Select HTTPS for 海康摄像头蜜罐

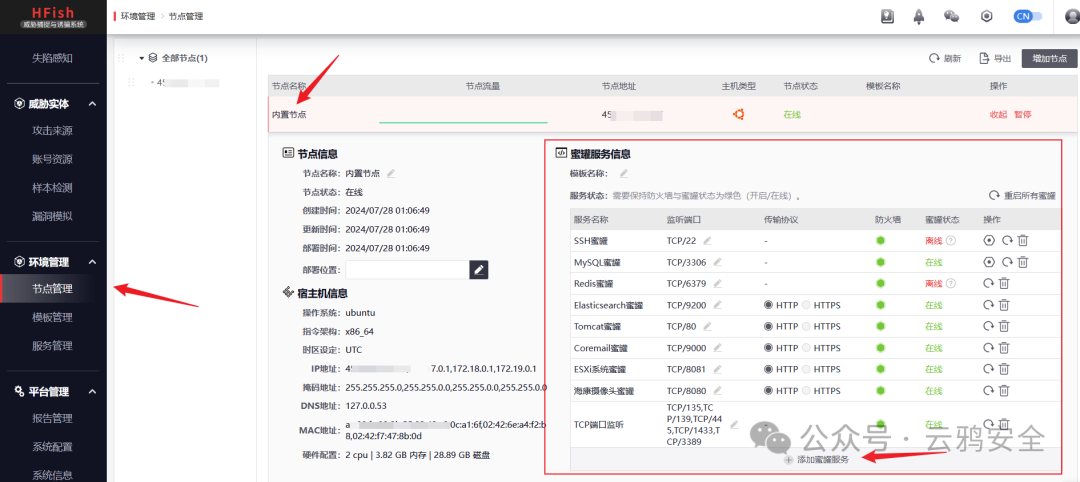(807, 390)
